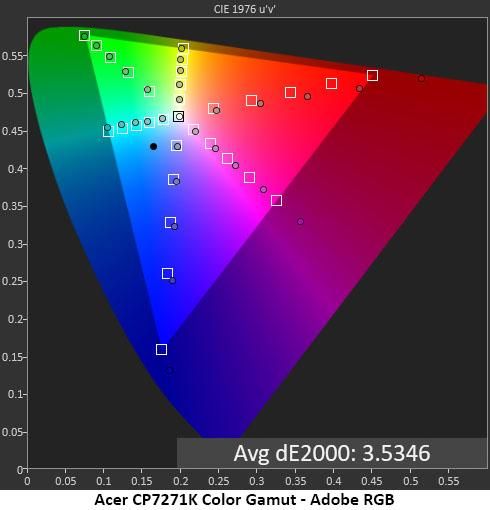
Task: Select the white point square with circle
Action: [x=179, y=116]
